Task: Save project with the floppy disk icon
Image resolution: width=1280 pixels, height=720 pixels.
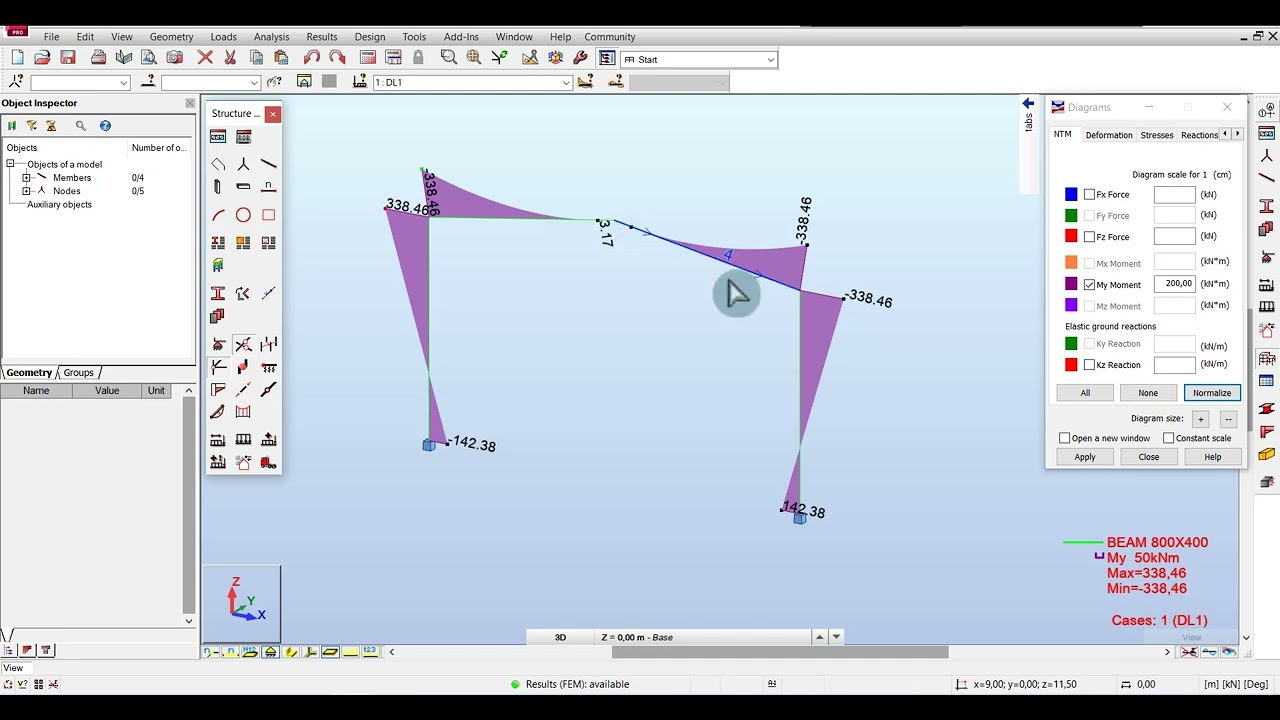Action: pos(68,58)
